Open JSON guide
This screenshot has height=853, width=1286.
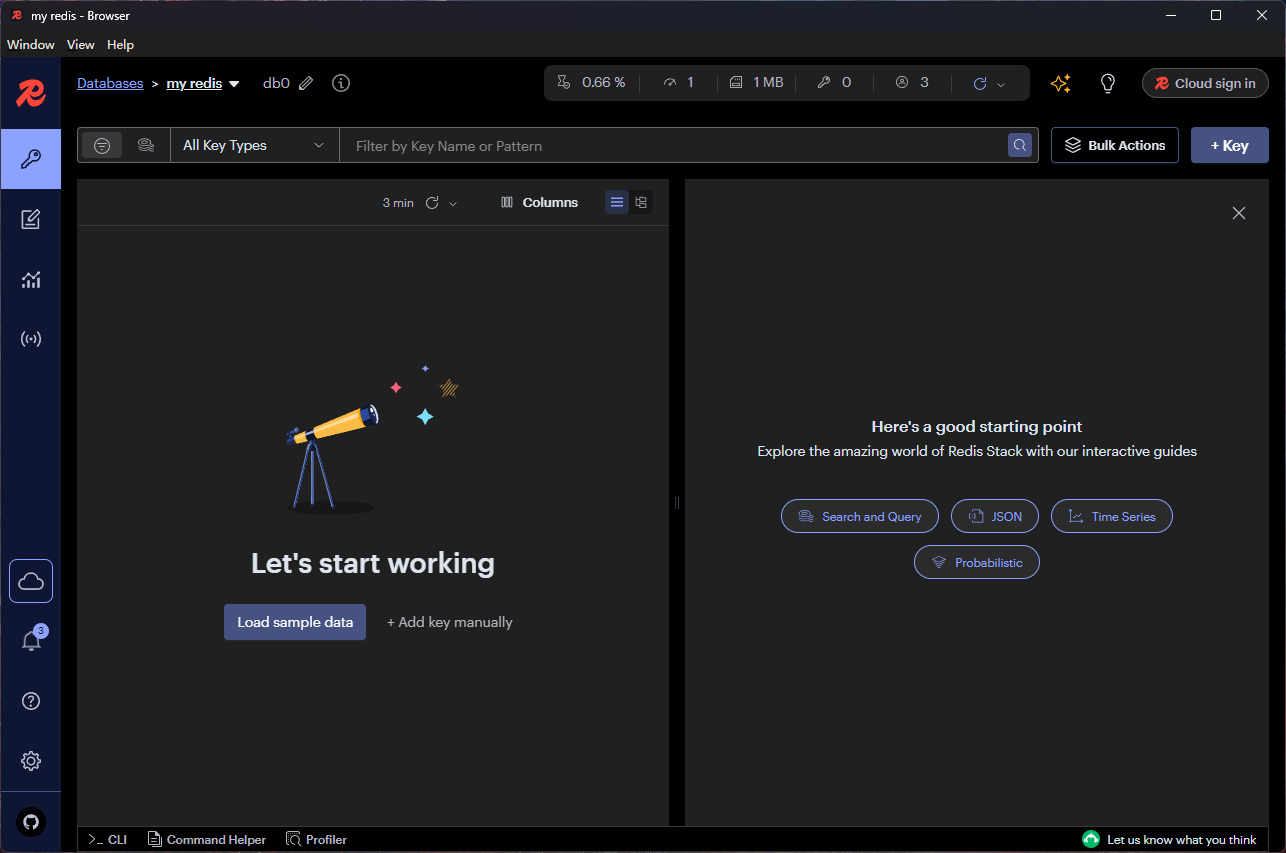click(995, 516)
